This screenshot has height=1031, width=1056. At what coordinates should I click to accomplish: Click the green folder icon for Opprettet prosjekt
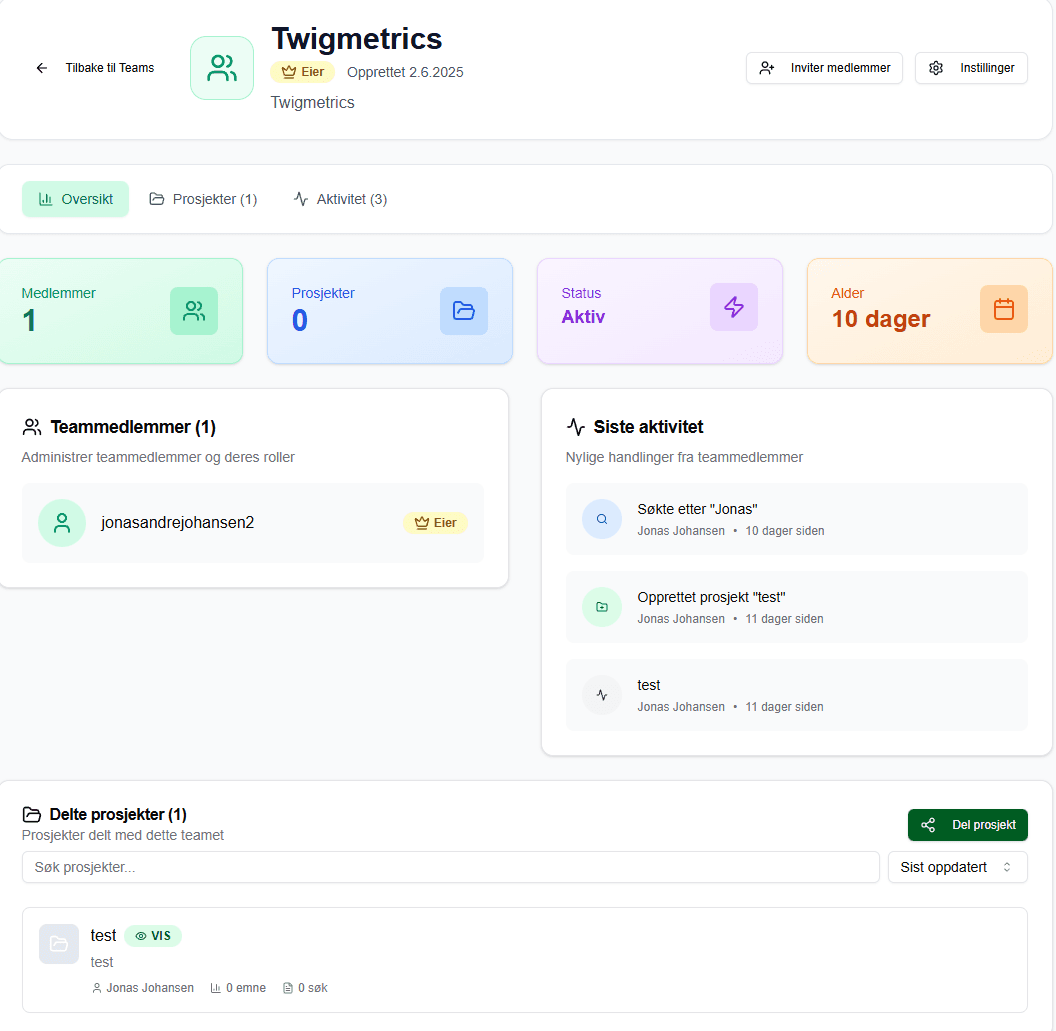click(602, 607)
